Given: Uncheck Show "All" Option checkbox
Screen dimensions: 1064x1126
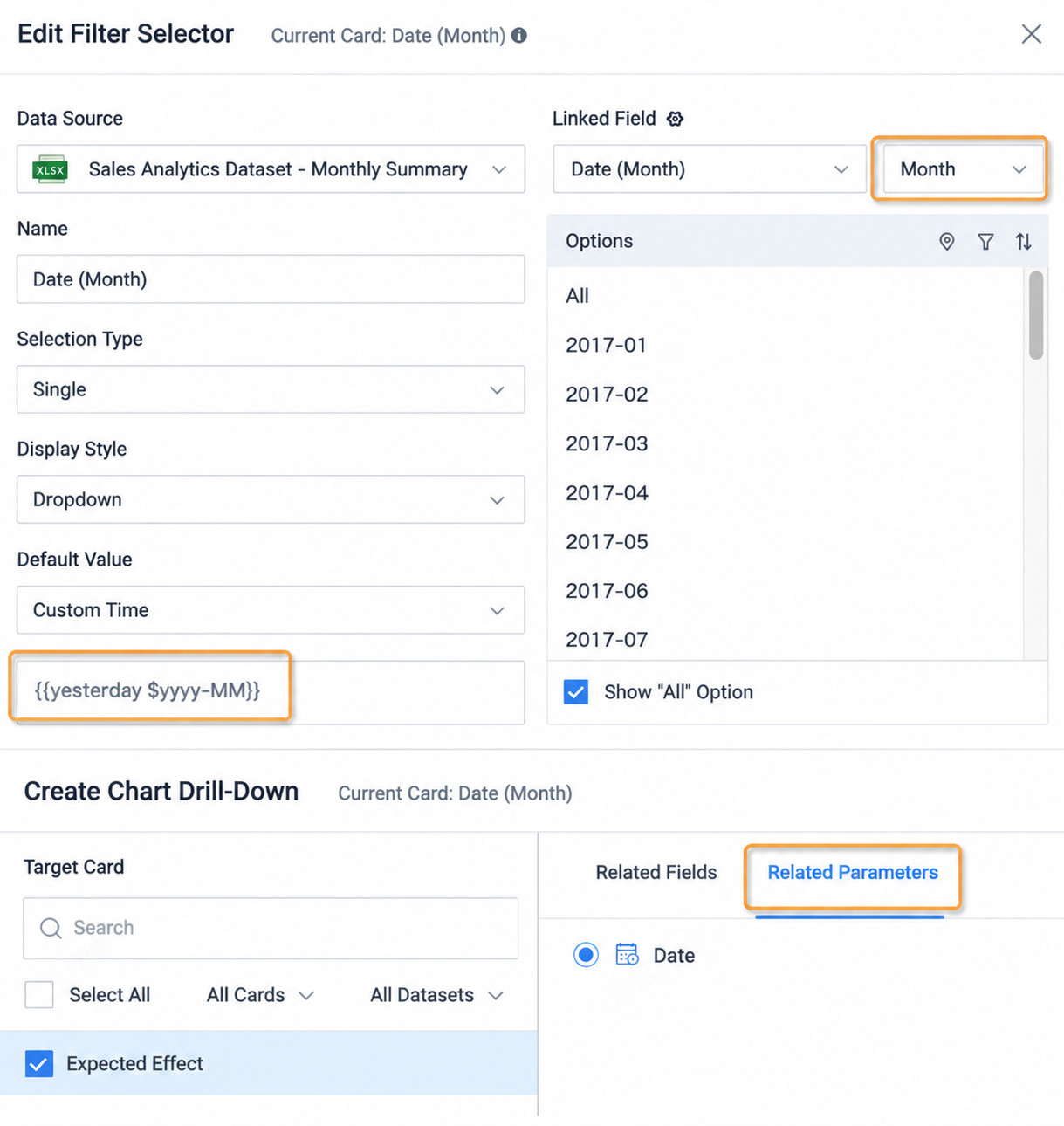Looking at the screenshot, I should [x=576, y=692].
